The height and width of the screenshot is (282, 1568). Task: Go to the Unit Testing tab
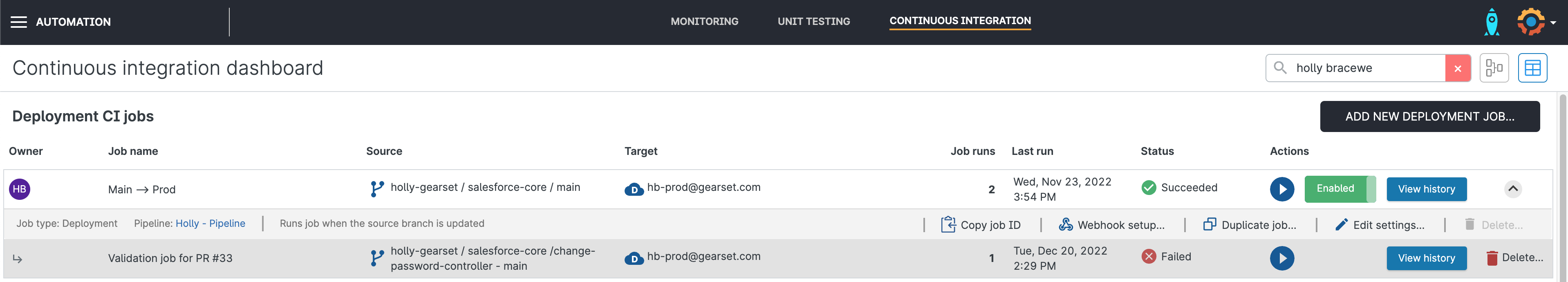click(x=813, y=22)
